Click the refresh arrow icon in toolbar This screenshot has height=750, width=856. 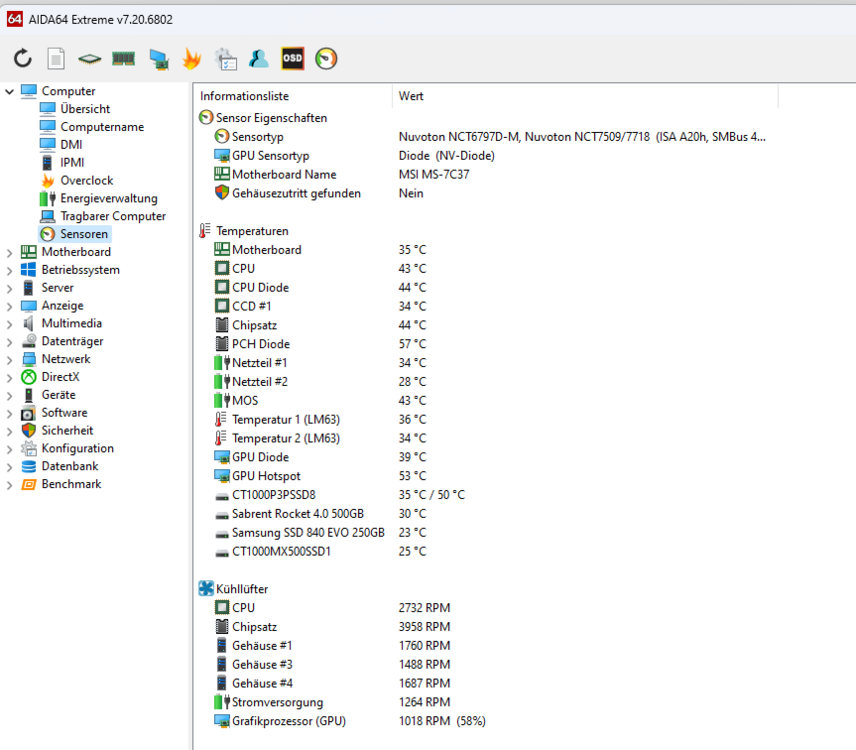click(x=22, y=58)
